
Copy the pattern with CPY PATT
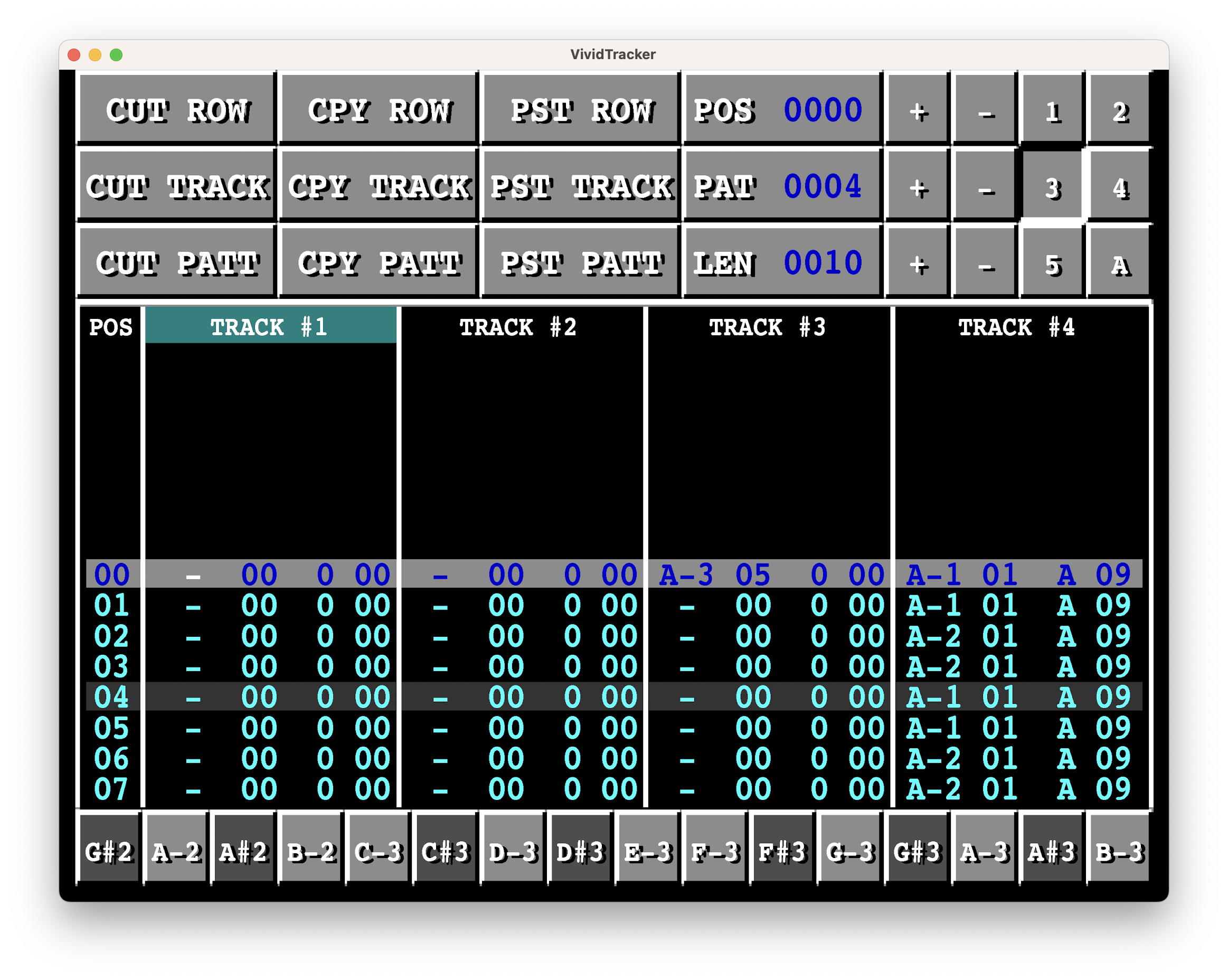click(x=378, y=262)
